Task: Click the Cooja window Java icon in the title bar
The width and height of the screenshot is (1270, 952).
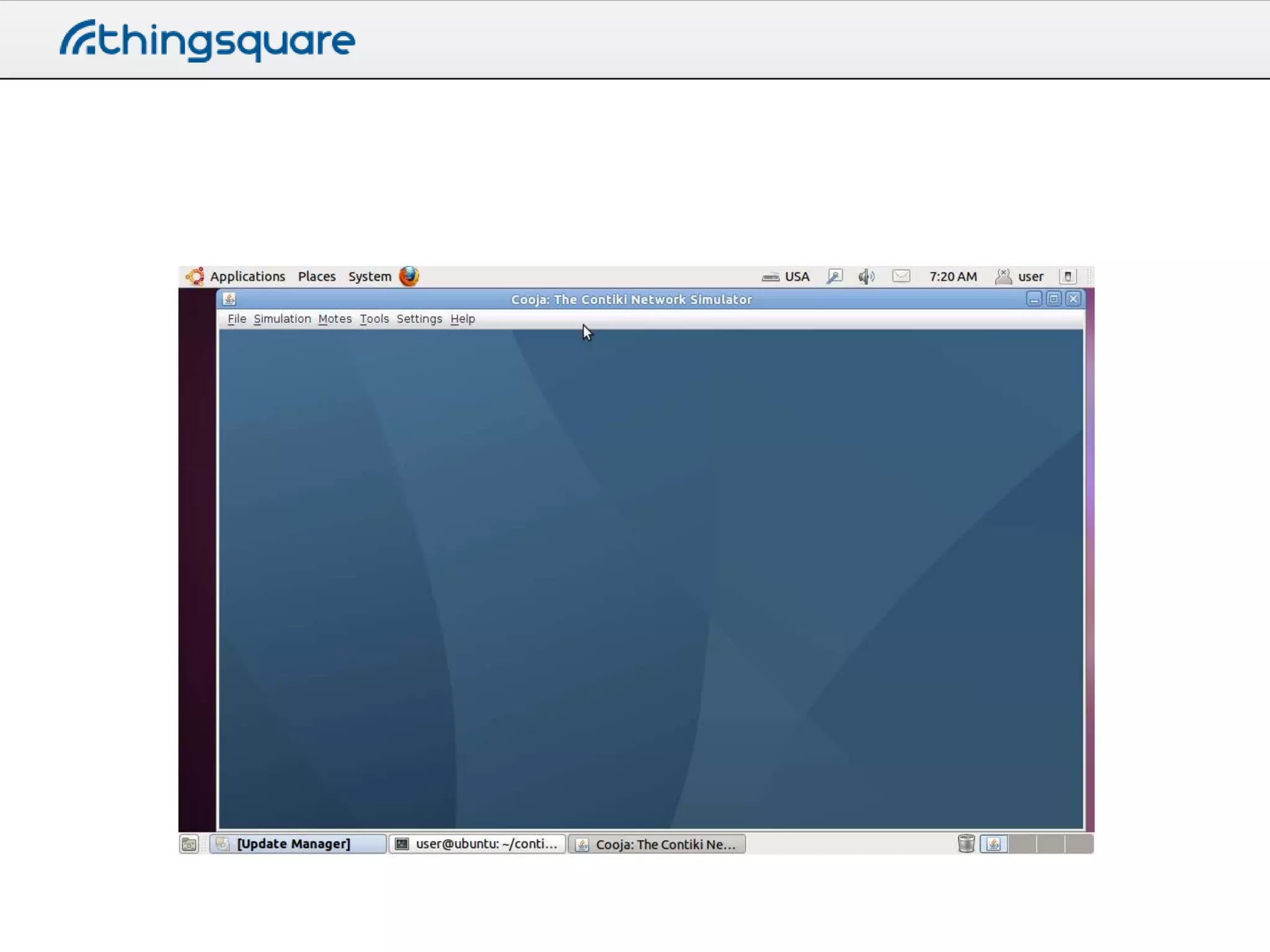Action: coord(229,299)
